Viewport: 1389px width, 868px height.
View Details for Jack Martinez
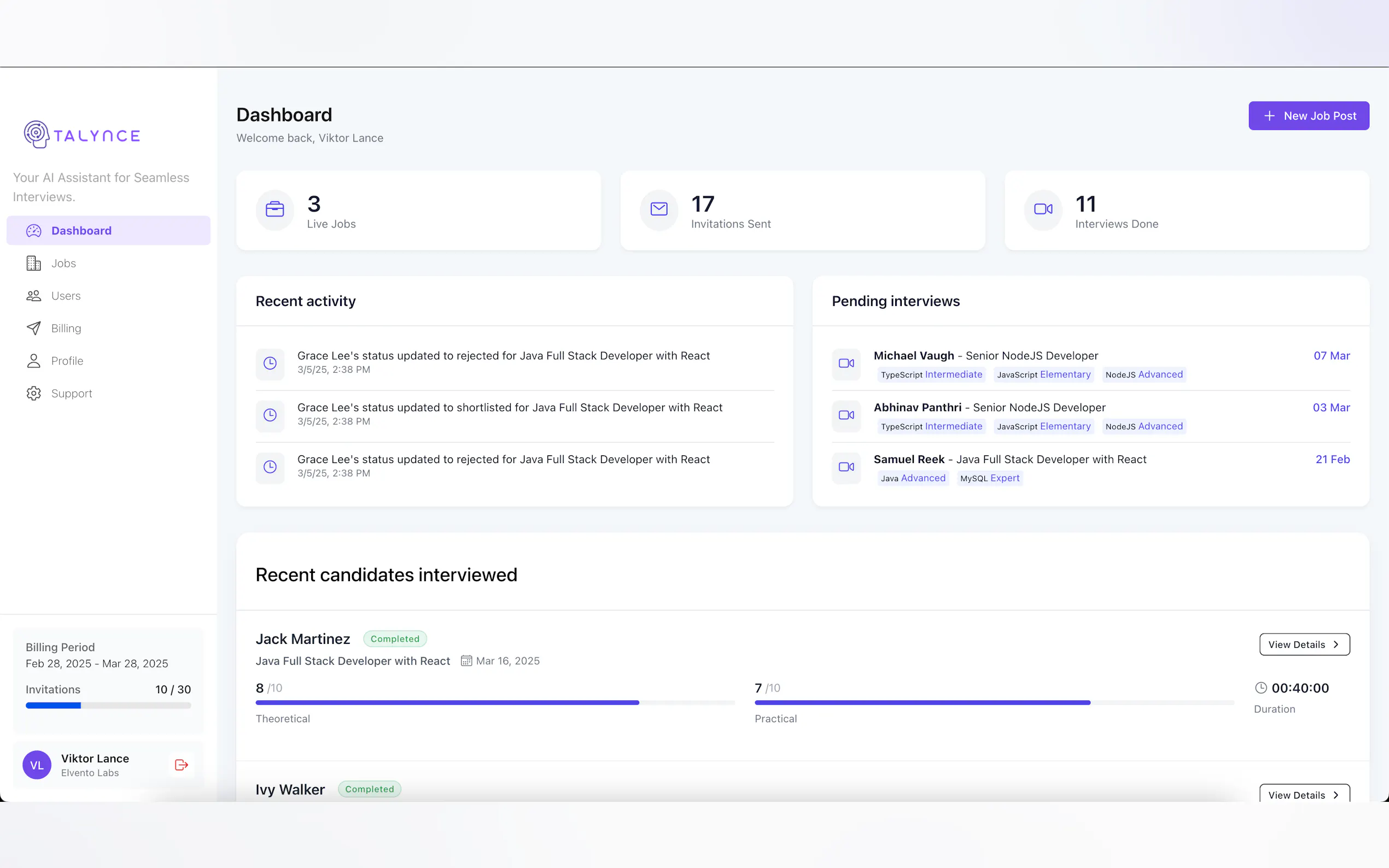click(1304, 644)
